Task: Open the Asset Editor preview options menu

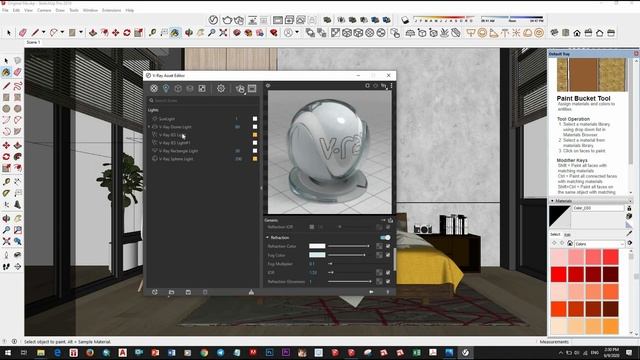Action: [x=391, y=86]
